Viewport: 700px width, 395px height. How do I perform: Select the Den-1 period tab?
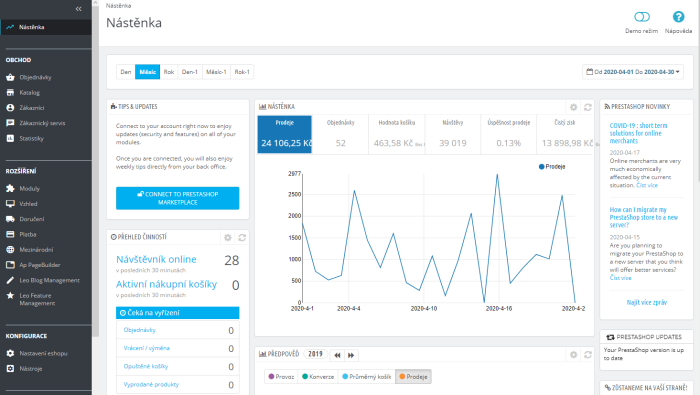click(190, 72)
